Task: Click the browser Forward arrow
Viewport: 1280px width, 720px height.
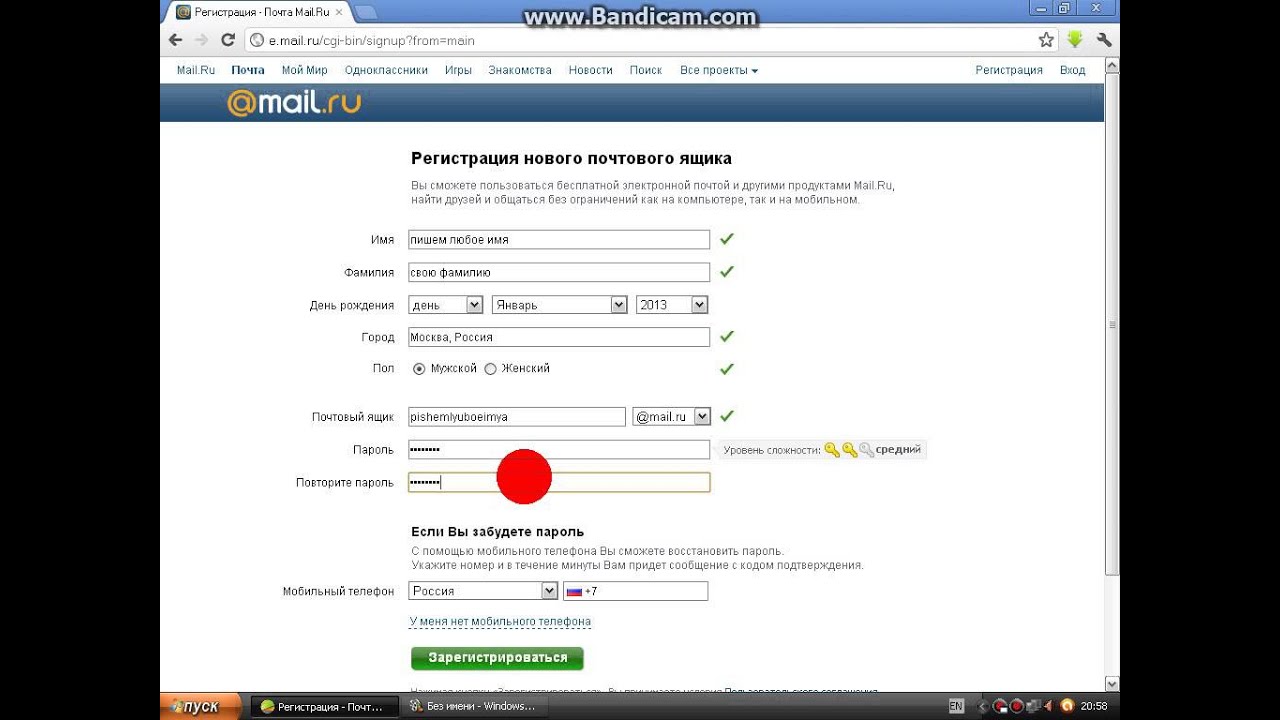Action: [x=202, y=40]
